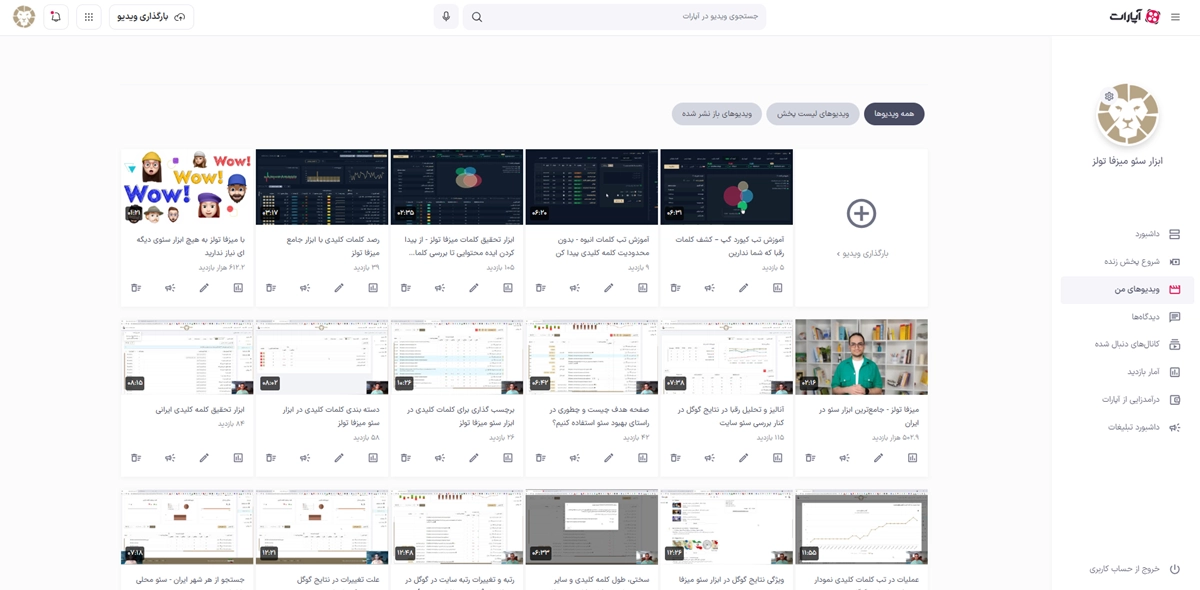
Task: Open the apps grid menu icon
Action: click(89, 17)
